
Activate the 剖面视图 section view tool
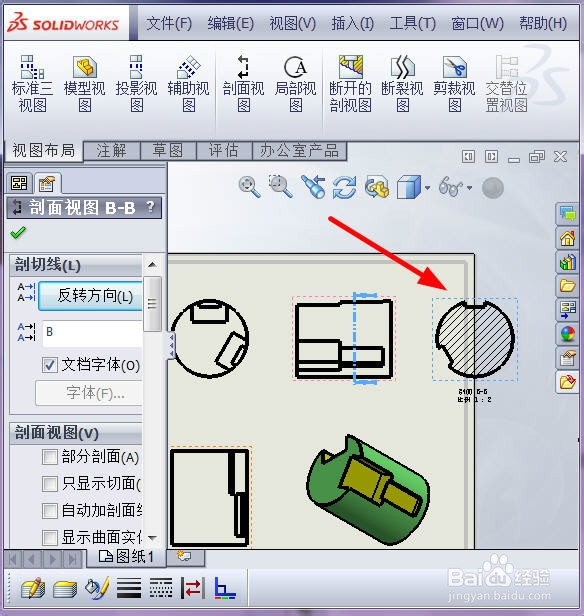243,84
